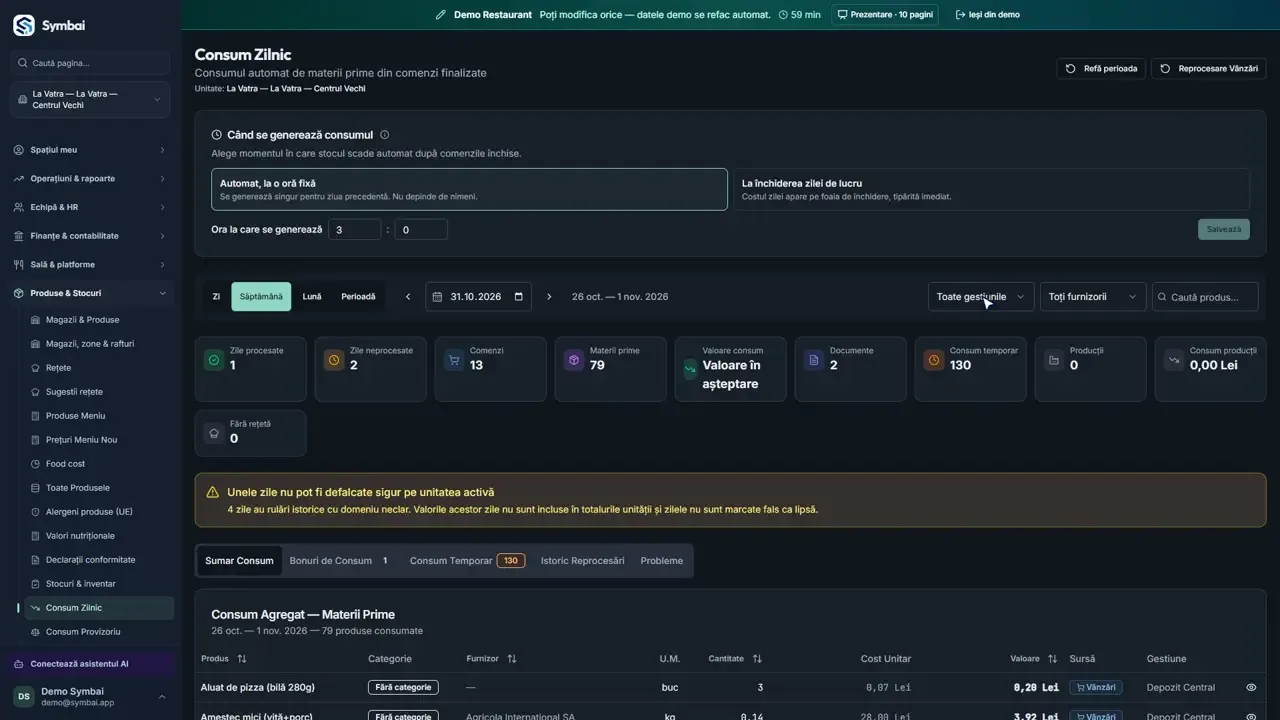Select Automat, la o oră fixă option
The width and height of the screenshot is (1280, 720).
coord(469,189)
